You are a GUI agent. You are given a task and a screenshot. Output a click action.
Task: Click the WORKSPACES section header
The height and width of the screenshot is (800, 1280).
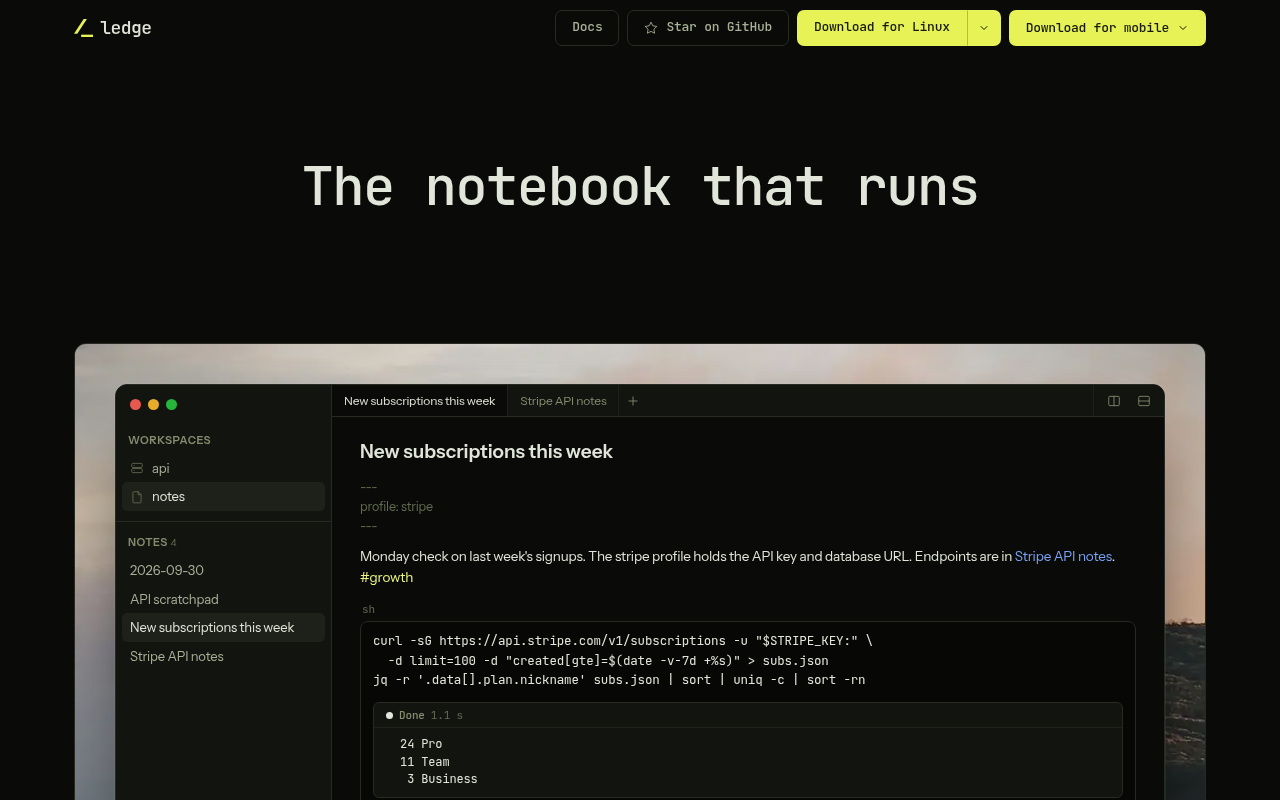pos(169,440)
